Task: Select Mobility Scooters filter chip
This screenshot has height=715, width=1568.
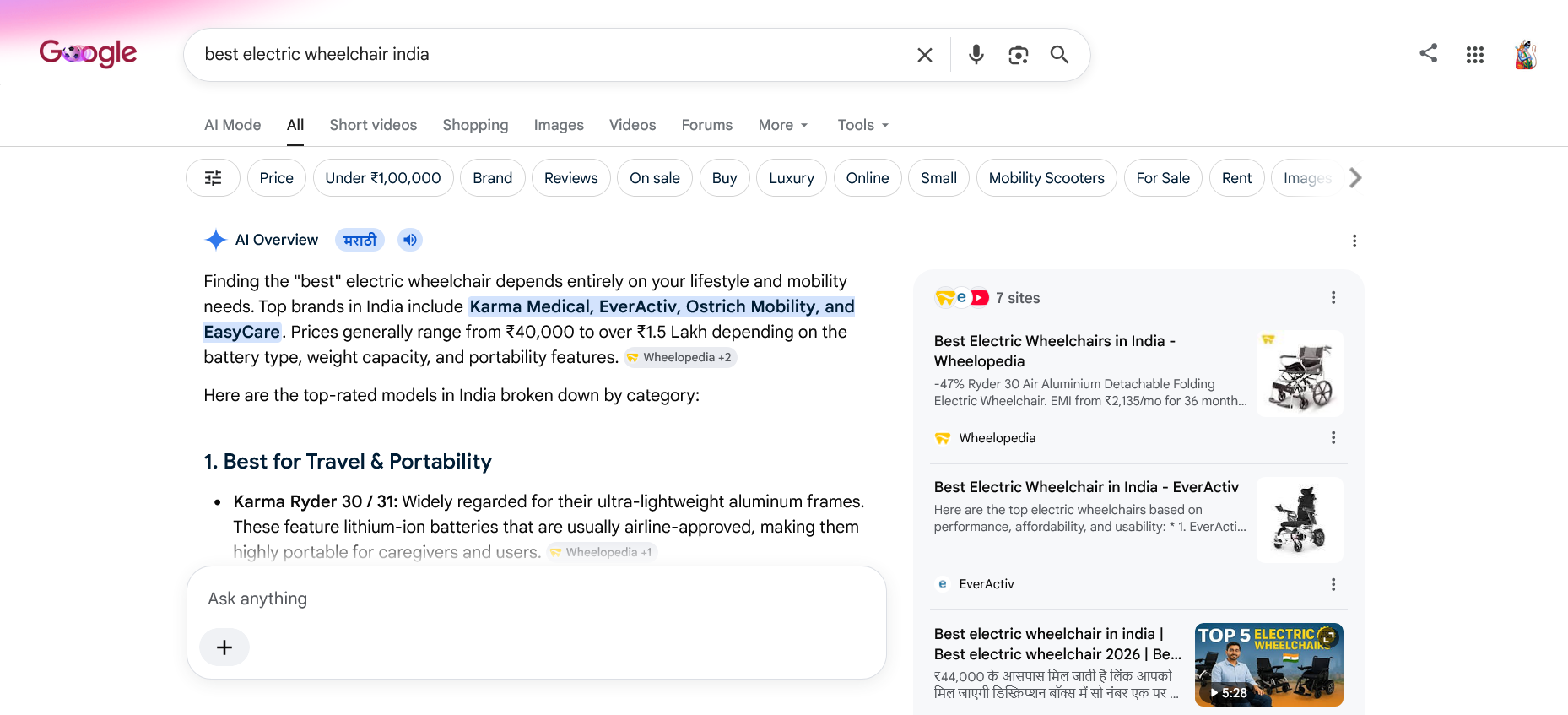Action: 1046,178
